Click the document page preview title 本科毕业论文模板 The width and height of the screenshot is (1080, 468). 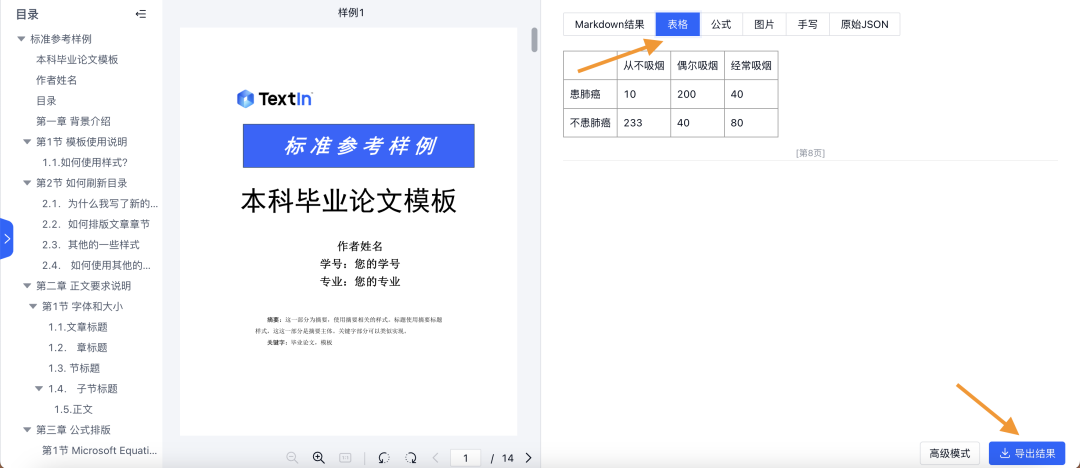(348, 202)
